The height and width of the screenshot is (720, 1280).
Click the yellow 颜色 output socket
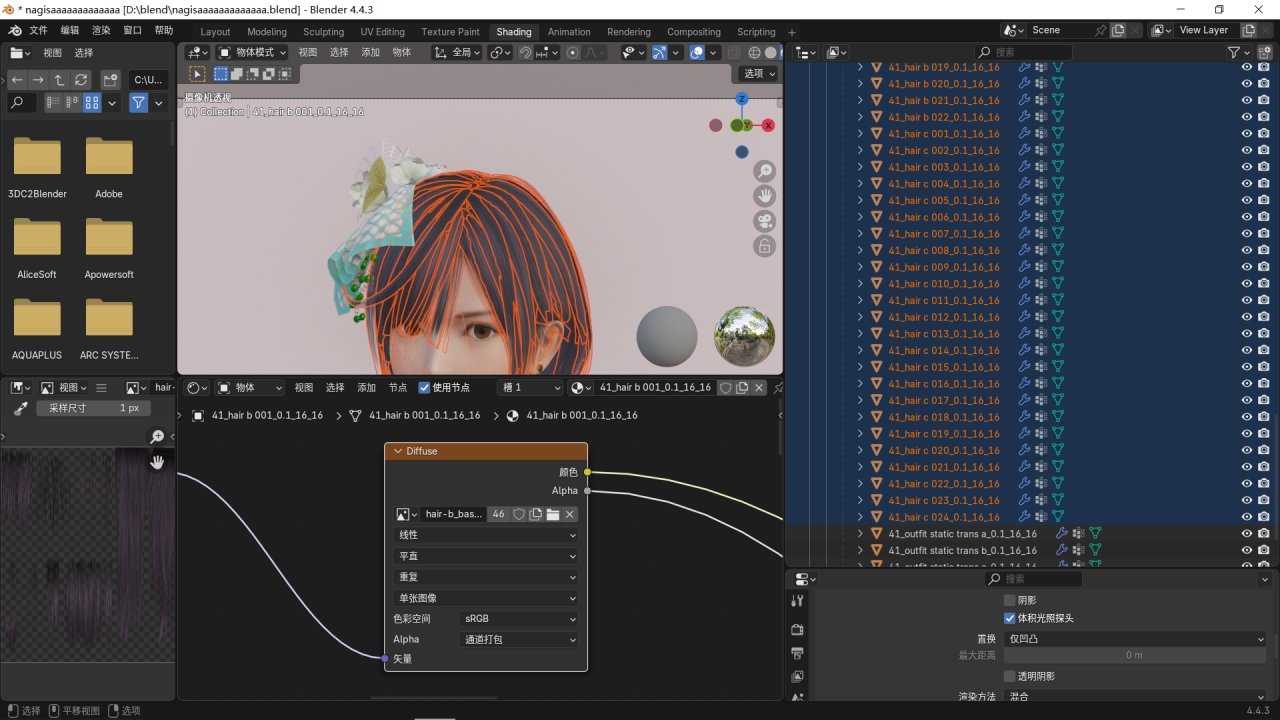click(587, 472)
